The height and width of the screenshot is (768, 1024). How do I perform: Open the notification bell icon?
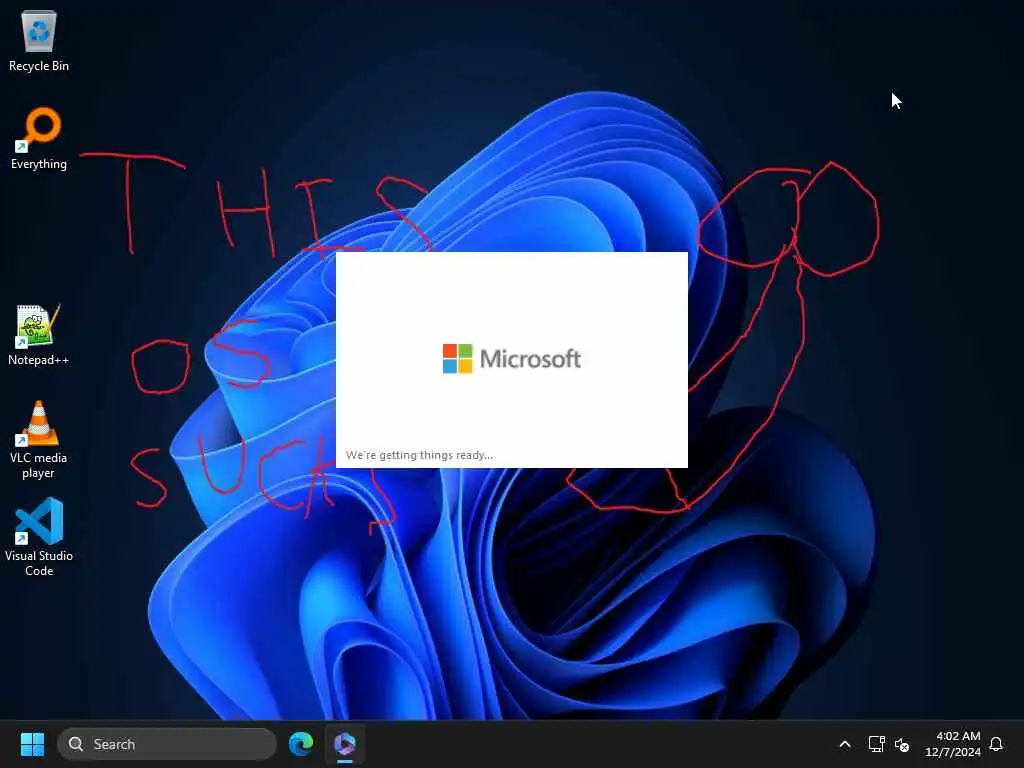[996, 744]
